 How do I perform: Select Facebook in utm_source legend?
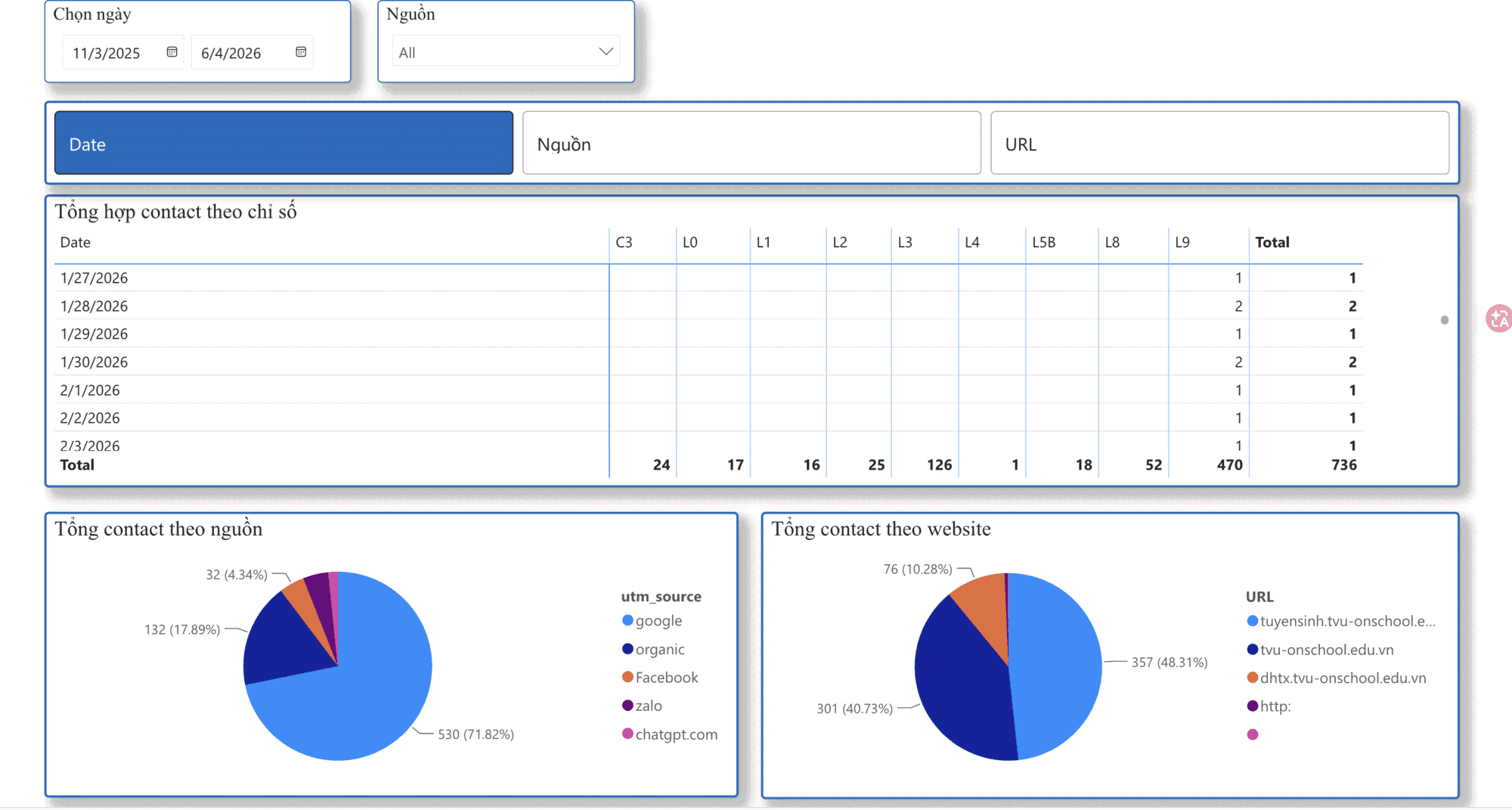coord(660,678)
